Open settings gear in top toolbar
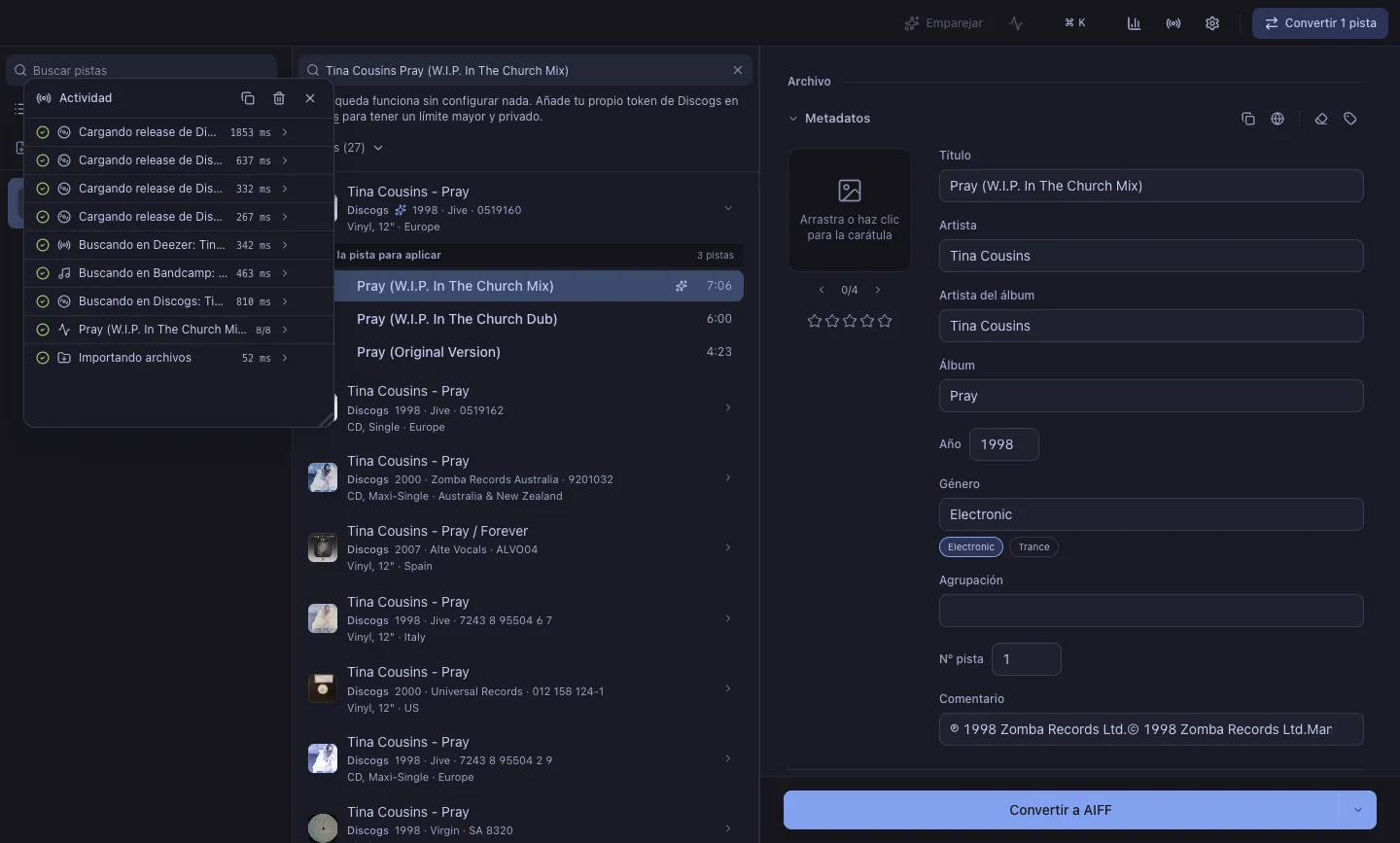 click(1212, 23)
